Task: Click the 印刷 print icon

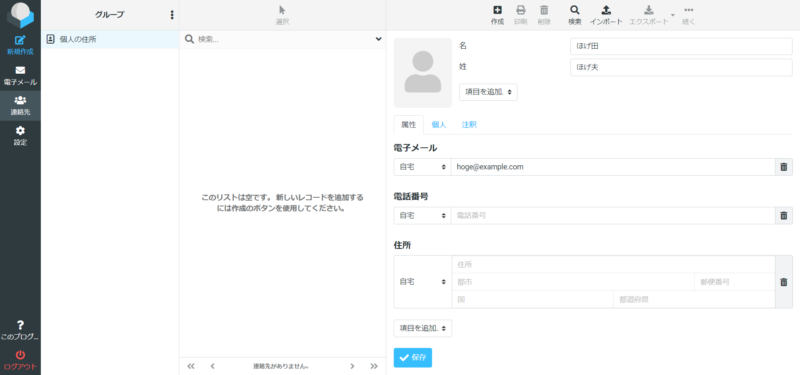Action: coord(520,15)
